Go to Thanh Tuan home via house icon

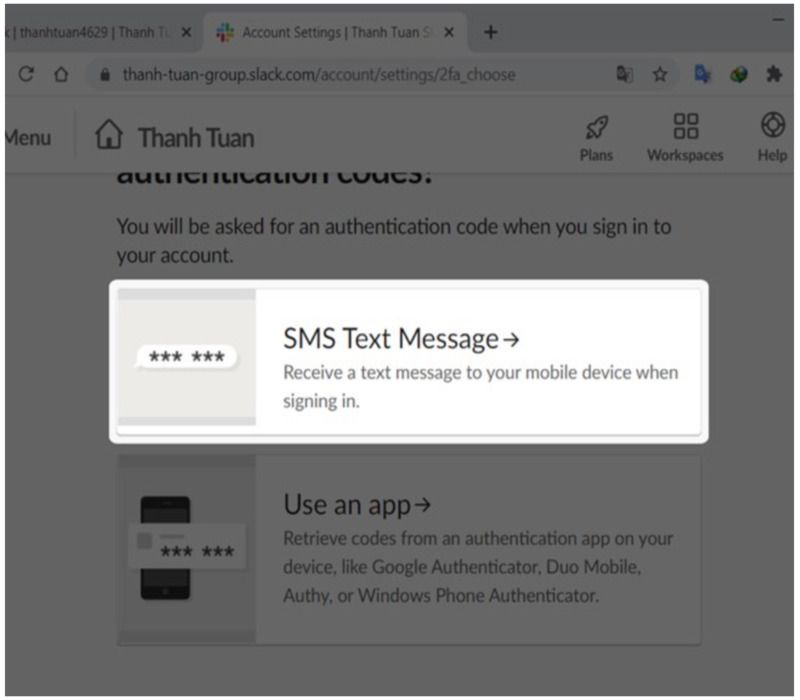109,135
